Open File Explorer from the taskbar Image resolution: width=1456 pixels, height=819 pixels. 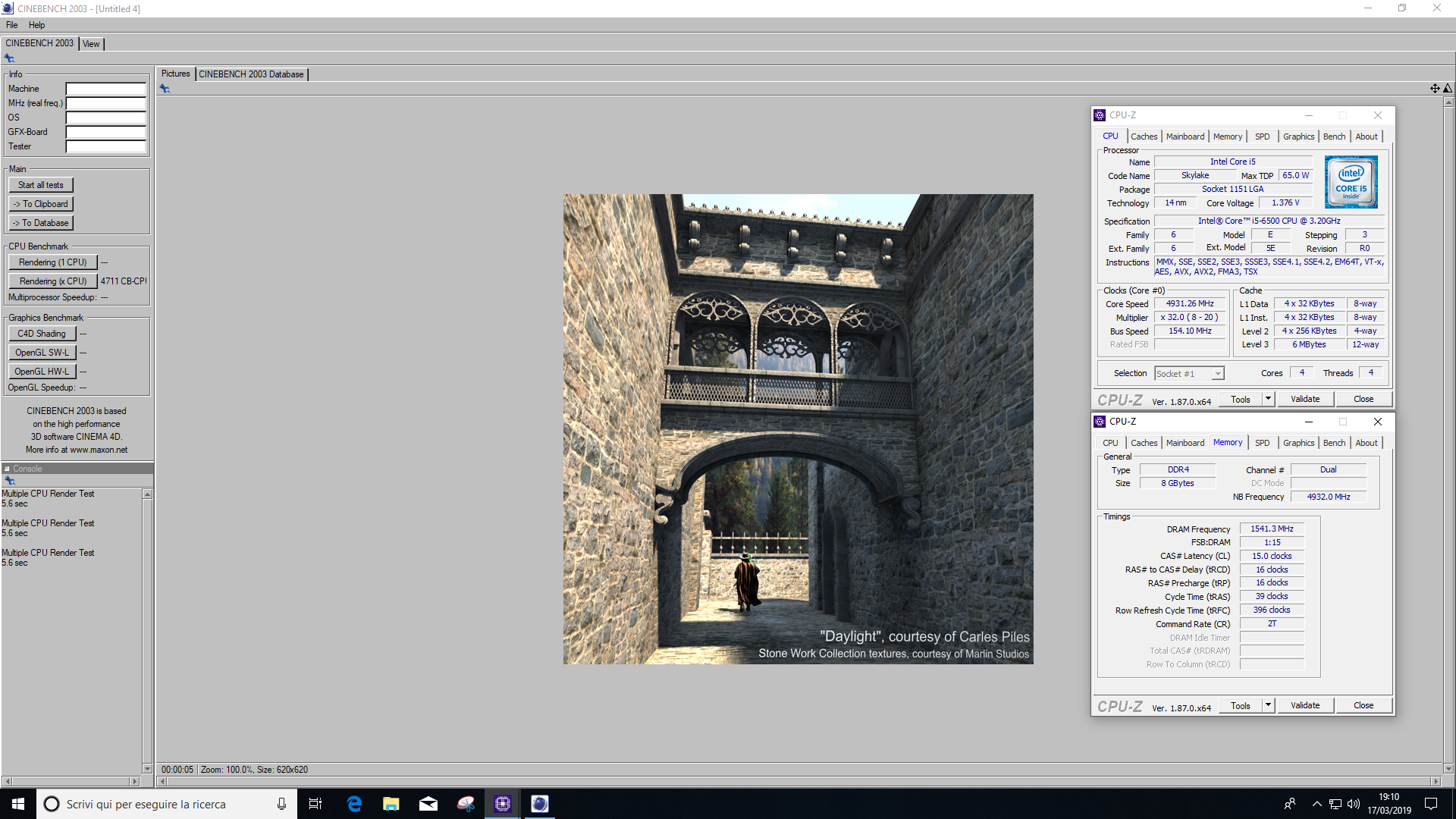click(x=391, y=804)
